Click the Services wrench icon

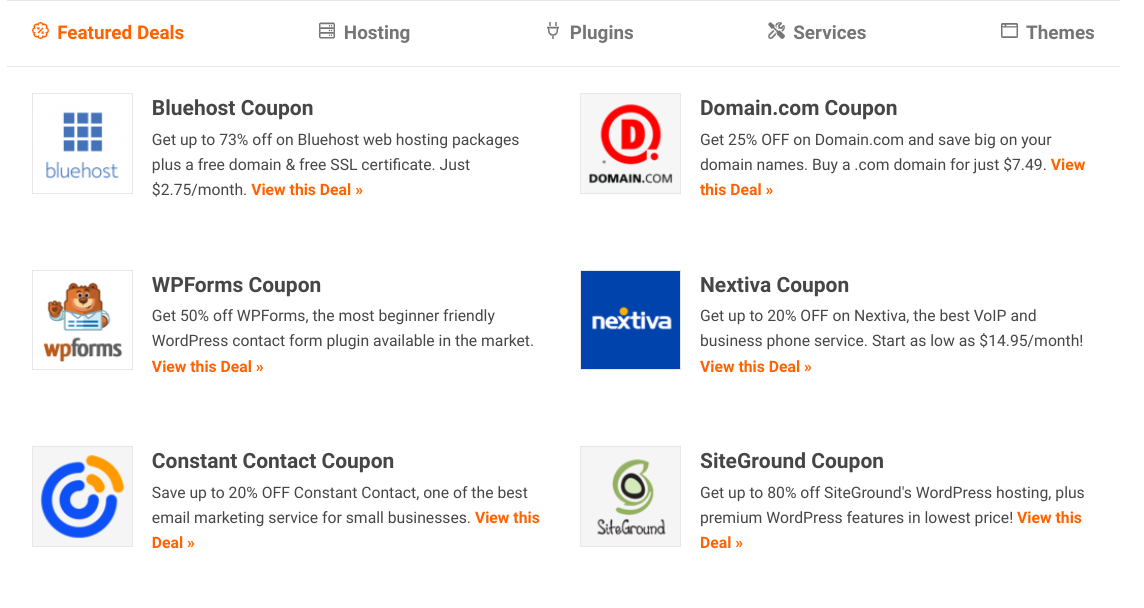pyautogui.click(x=776, y=31)
